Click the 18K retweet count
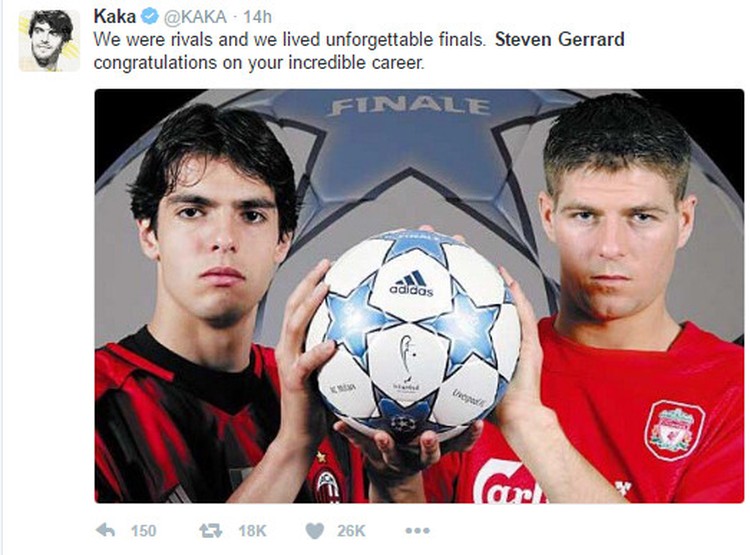Screen dimensions: 750x555 (x=252, y=531)
